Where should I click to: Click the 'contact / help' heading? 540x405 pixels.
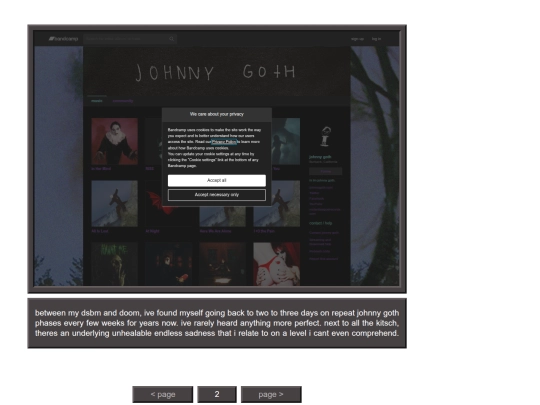(321, 223)
